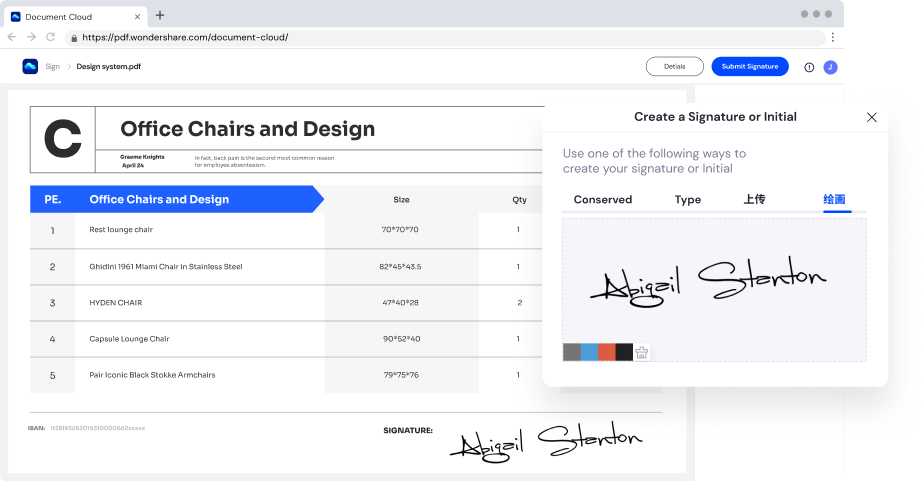The height and width of the screenshot is (481, 924).
Task: Open the browser three-dot menu
Action: (x=832, y=37)
